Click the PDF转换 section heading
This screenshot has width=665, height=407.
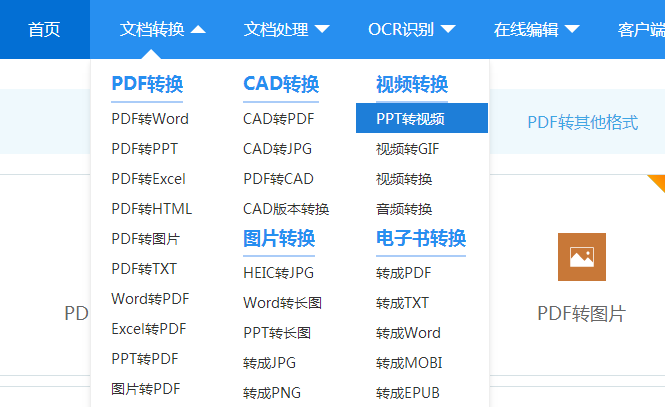[x=147, y=84]
